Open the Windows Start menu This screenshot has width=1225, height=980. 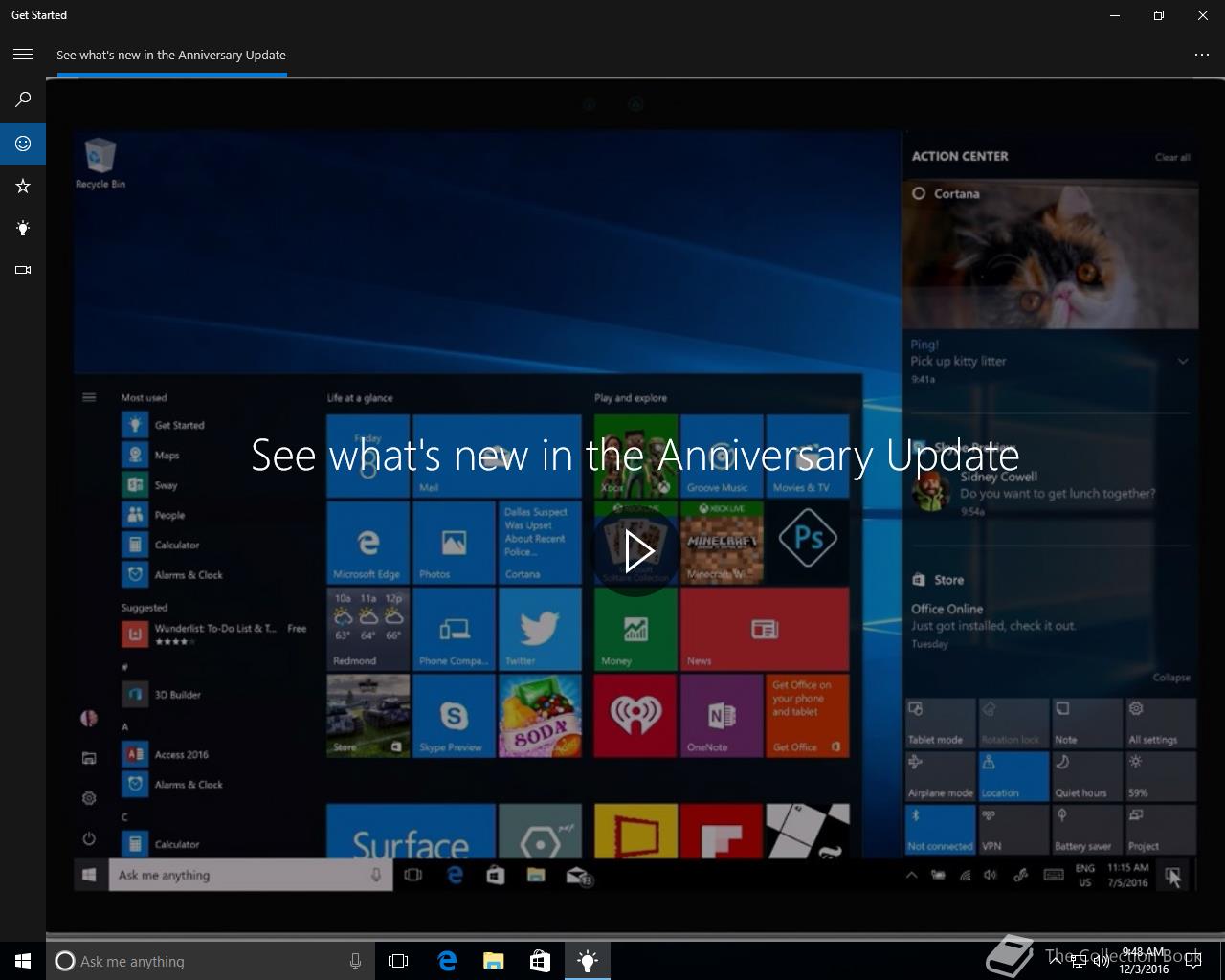(x=23, y=961)
